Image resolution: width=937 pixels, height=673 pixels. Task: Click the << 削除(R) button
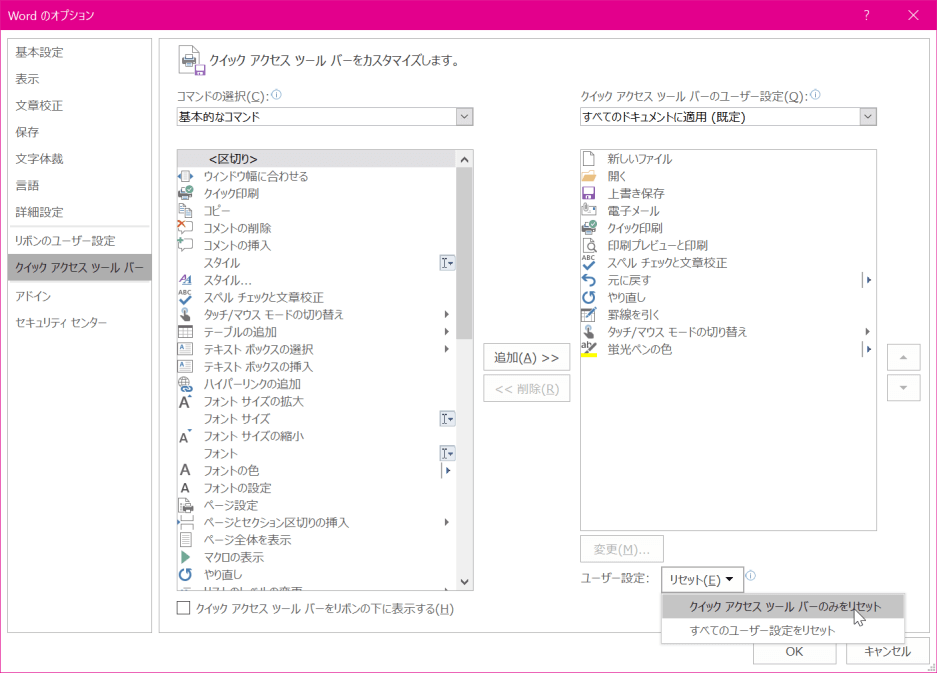526,389
